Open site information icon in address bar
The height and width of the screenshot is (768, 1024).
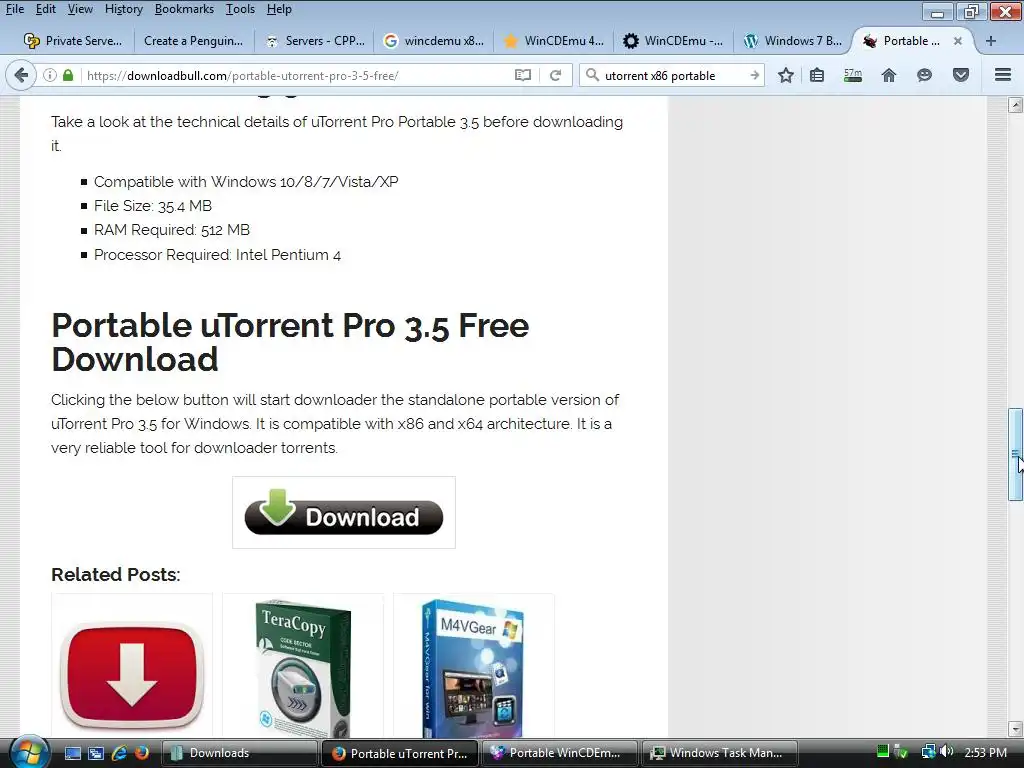50,75
